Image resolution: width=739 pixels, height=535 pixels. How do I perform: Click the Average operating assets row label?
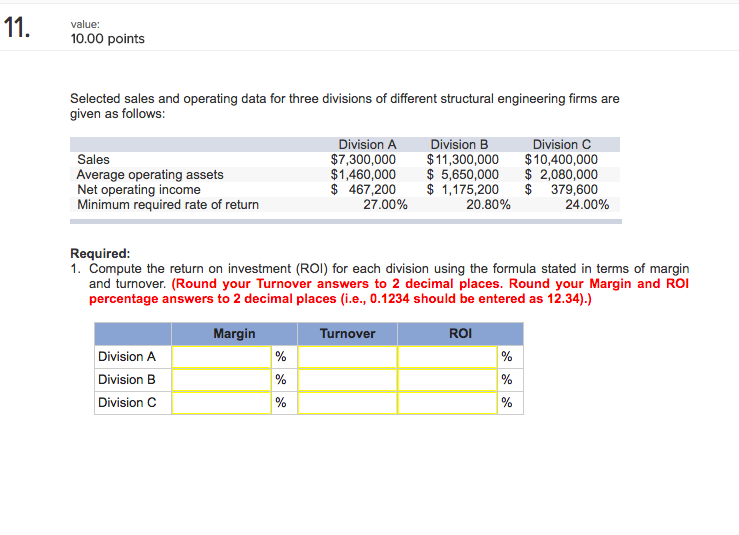coord(150,174)
